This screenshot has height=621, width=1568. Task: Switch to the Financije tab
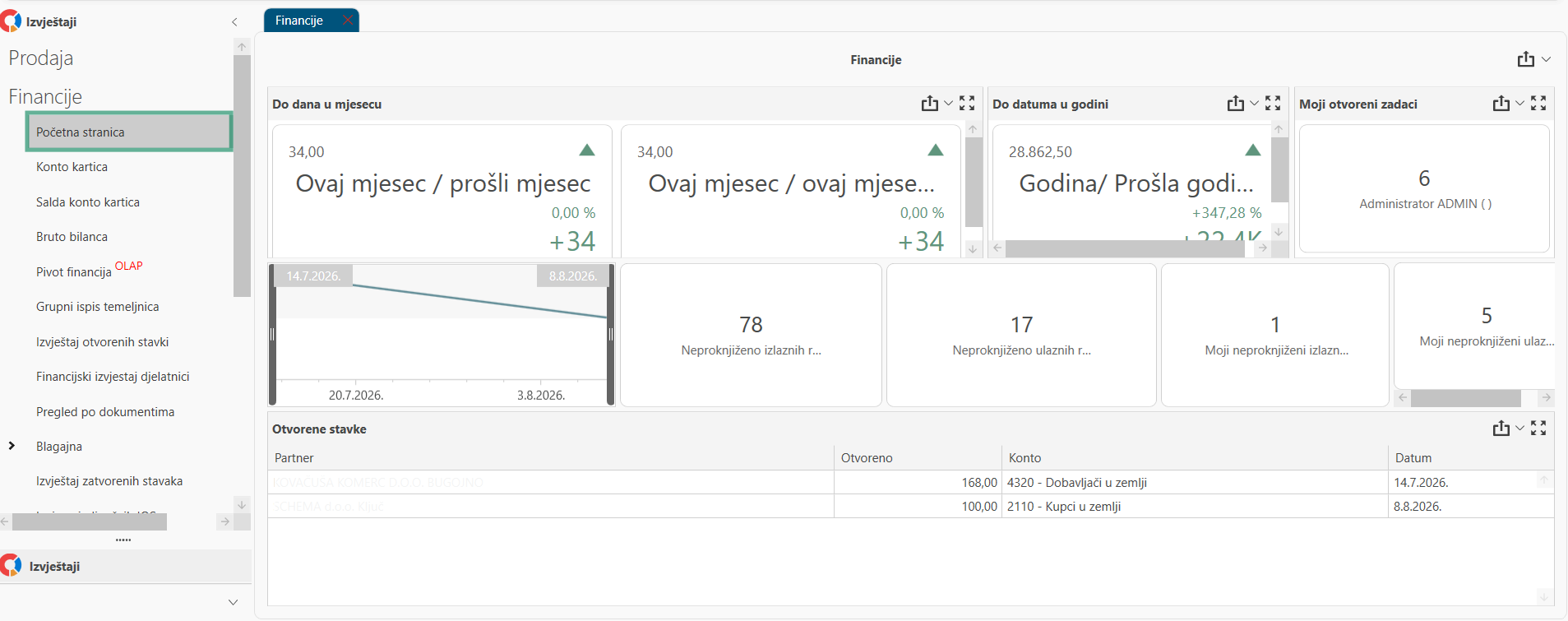(x=299, y=21)
